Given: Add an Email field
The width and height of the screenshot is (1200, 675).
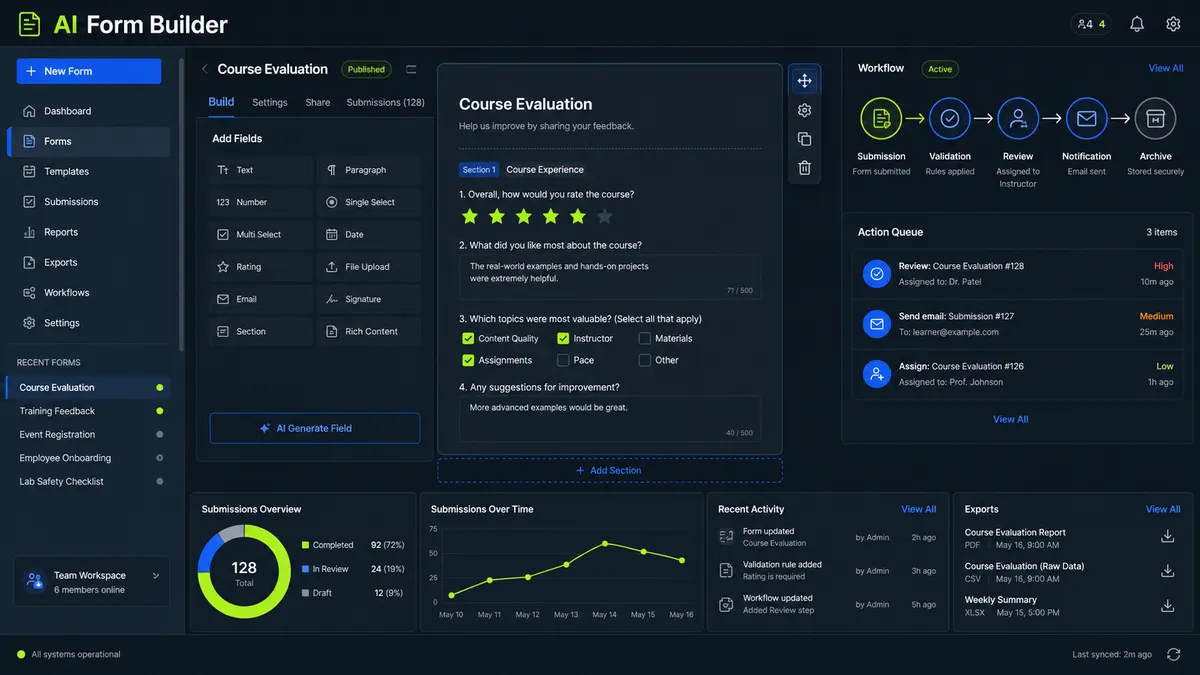Looking at the screenshot, I should pyautogui.click(x=260, y=299).
